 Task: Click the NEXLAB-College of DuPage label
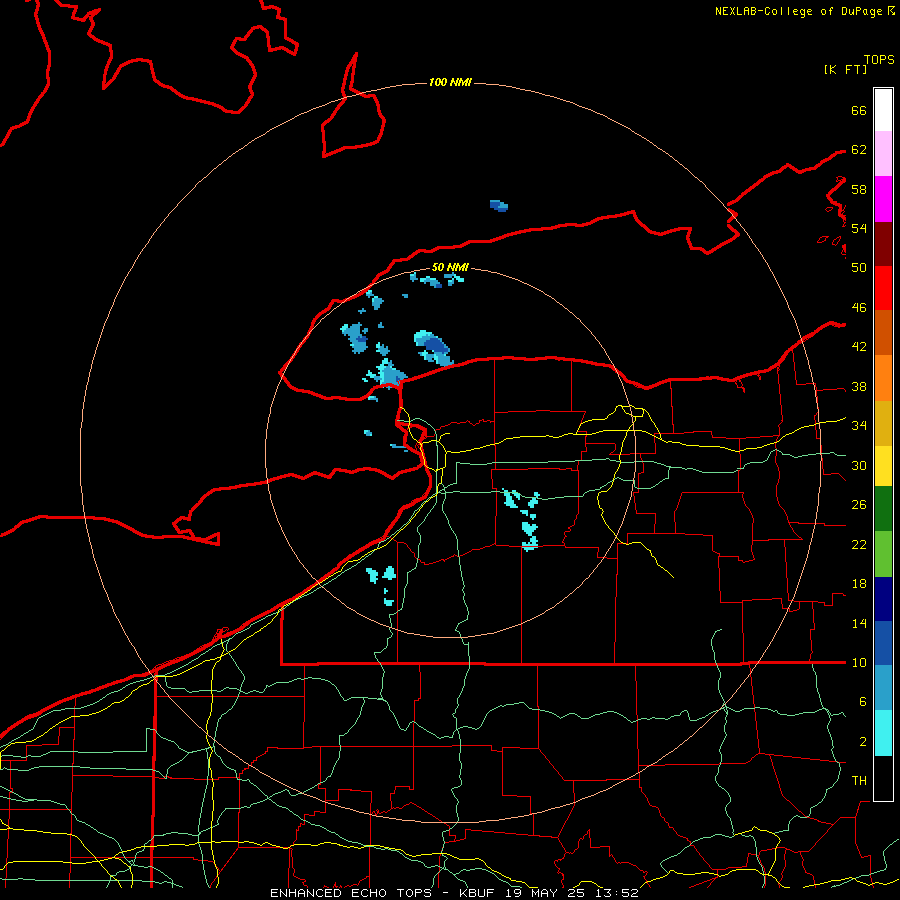click(798, 11)
